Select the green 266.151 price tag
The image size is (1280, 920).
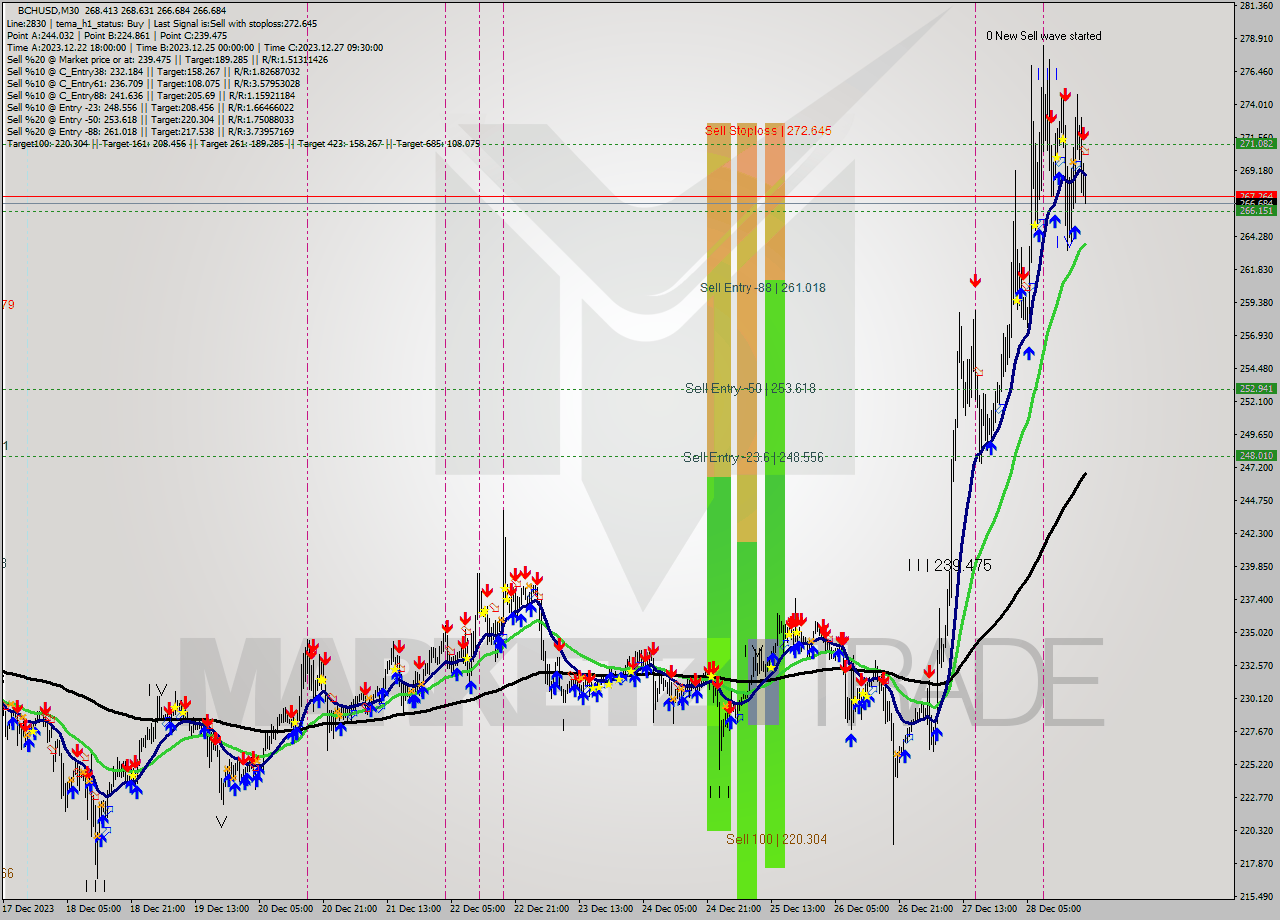click(x=1256, y=211)
